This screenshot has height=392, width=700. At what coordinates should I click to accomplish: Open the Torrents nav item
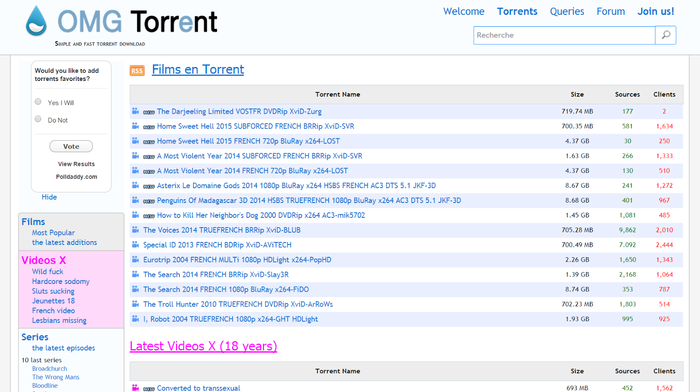(517, 12)
